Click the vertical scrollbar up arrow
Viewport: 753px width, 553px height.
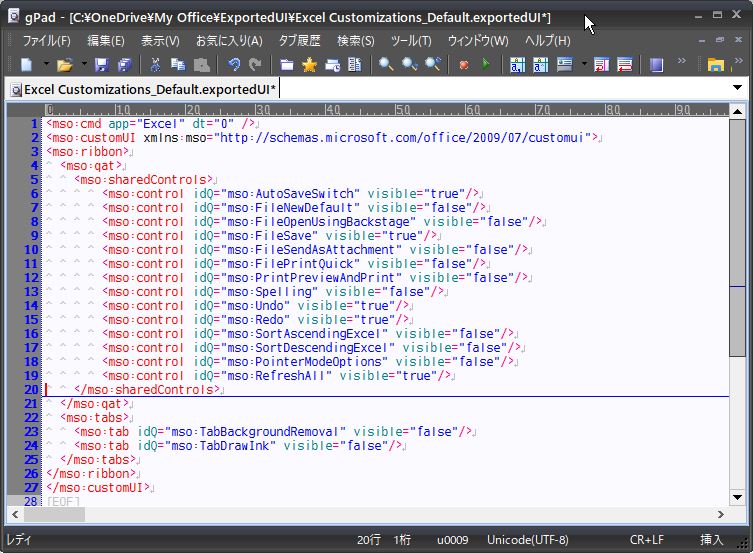[738, 111]
